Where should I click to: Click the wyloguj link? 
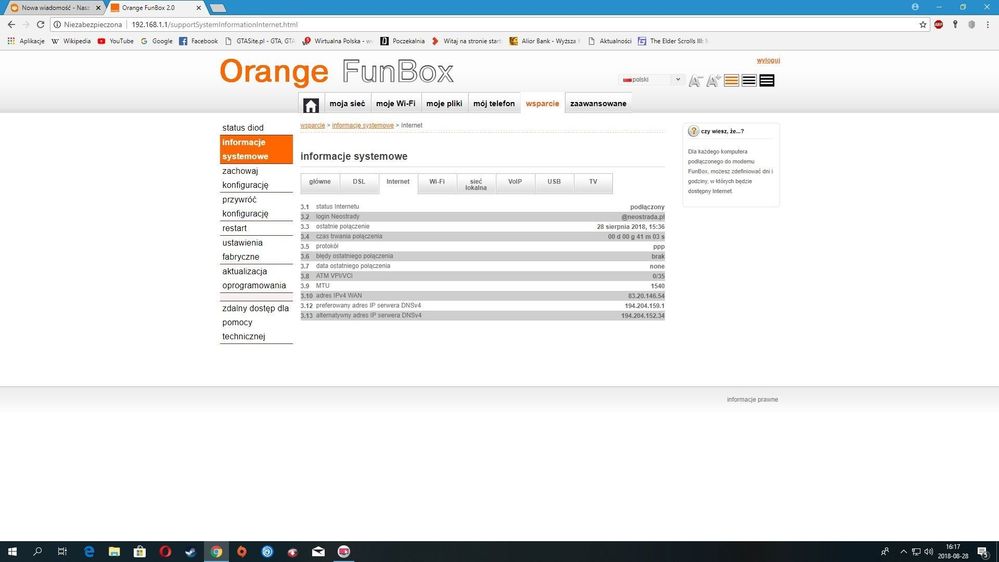(768, 60)
